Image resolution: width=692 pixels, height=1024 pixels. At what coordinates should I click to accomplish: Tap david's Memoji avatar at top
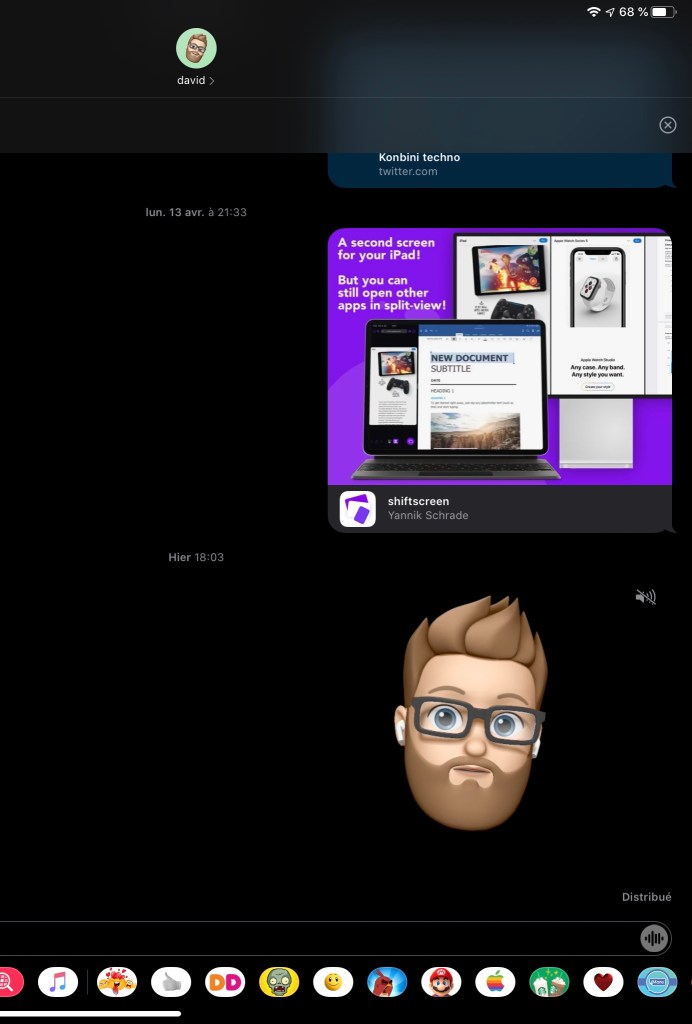coord(196,48)
